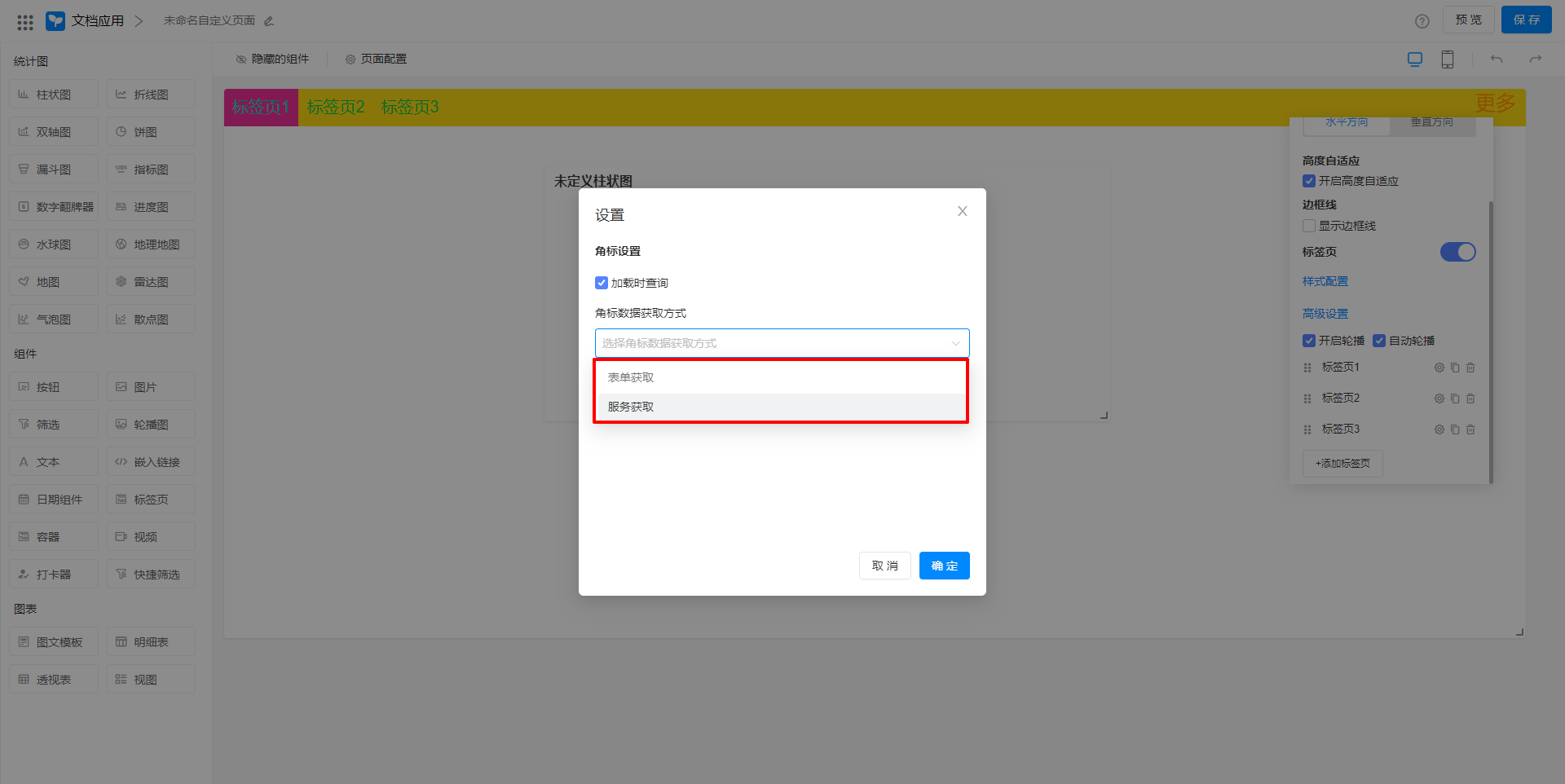Viewport: 1565px width, 784px height.
Task: Open the app grid launcher icon
Action: (x=25, y=22)
